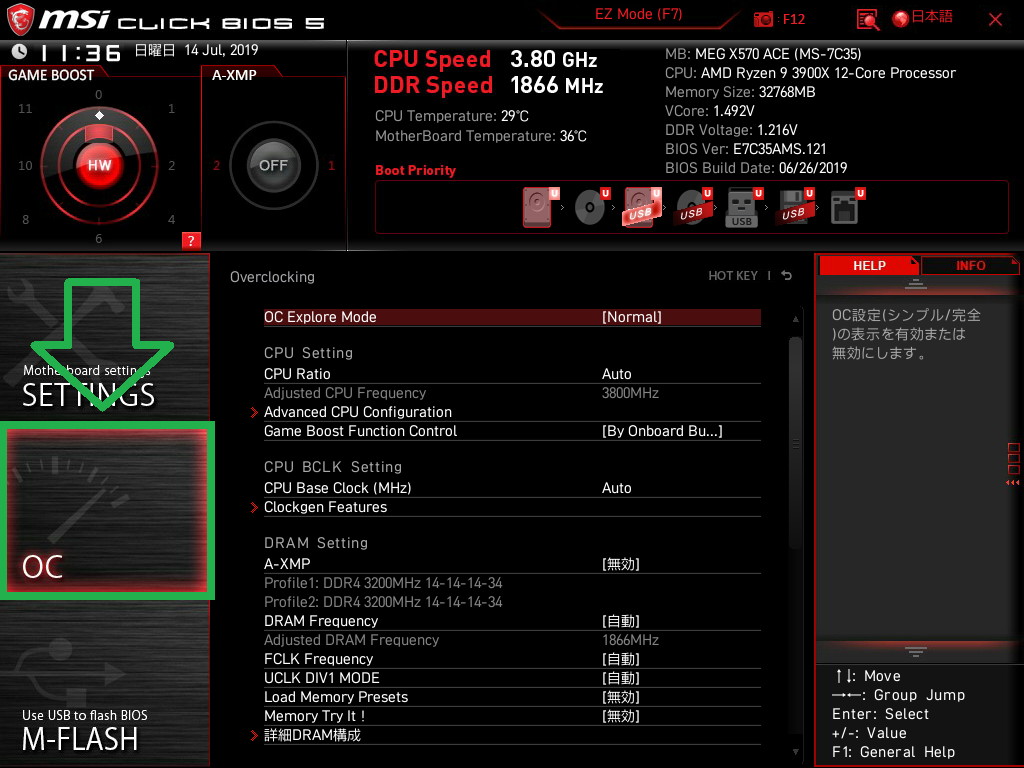
Task: Open the DRAM Frequency [自動] dropdown
Action: pos(512,621)
